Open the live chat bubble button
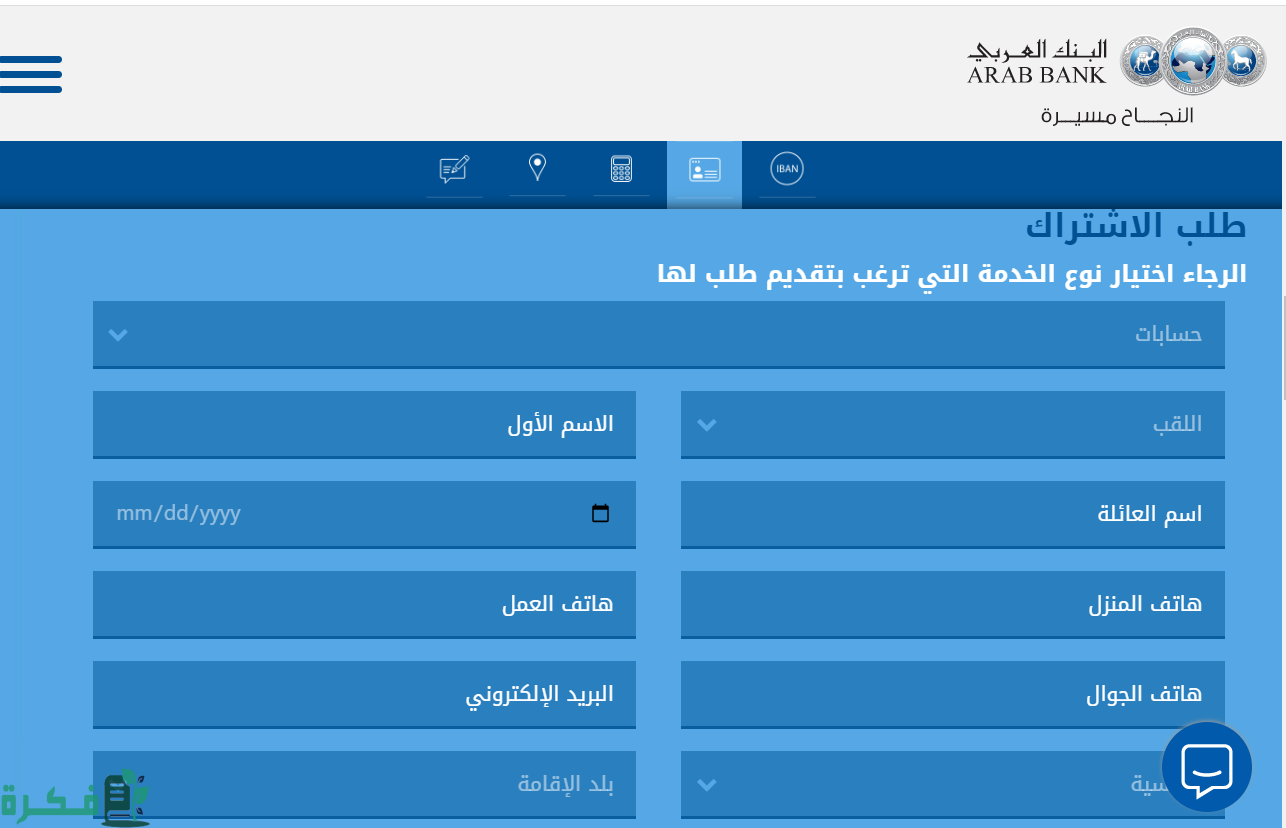Image resolution: width=1286 pixels, height=828 pixels. coord(1206,767)
